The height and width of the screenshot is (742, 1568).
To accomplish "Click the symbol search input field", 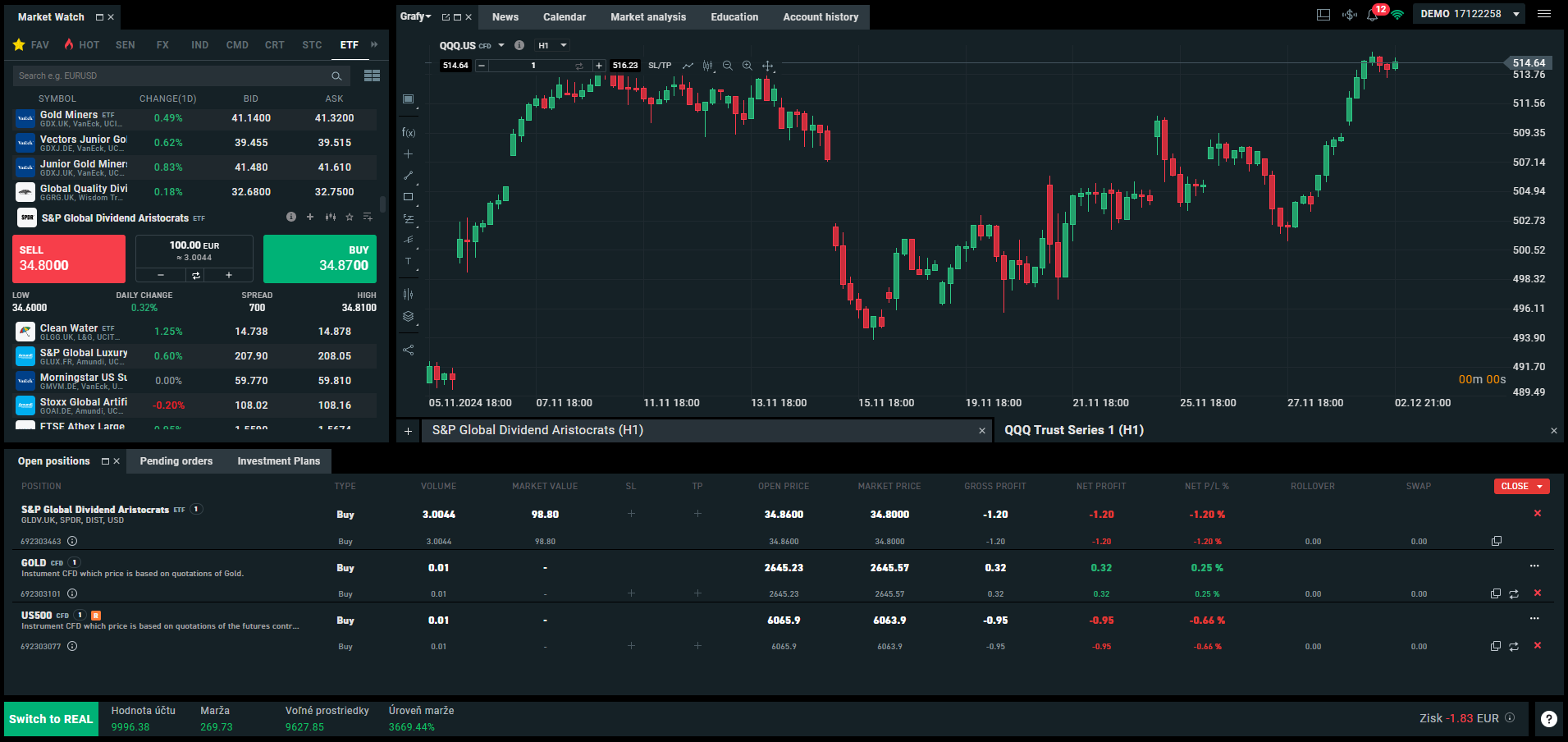I will (x=172, y=76).
